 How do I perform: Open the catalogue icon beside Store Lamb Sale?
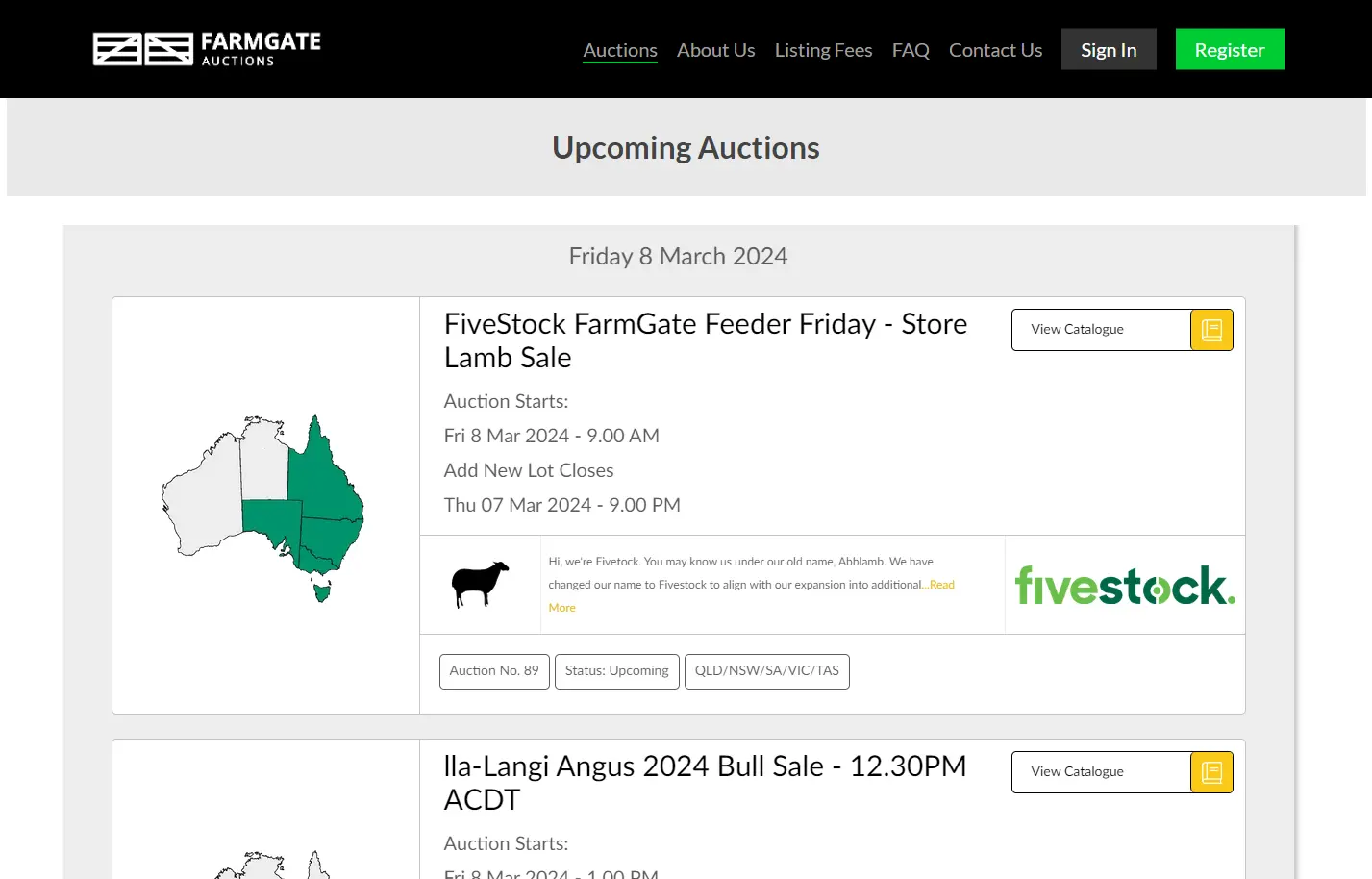click(x=1210, y=329)
